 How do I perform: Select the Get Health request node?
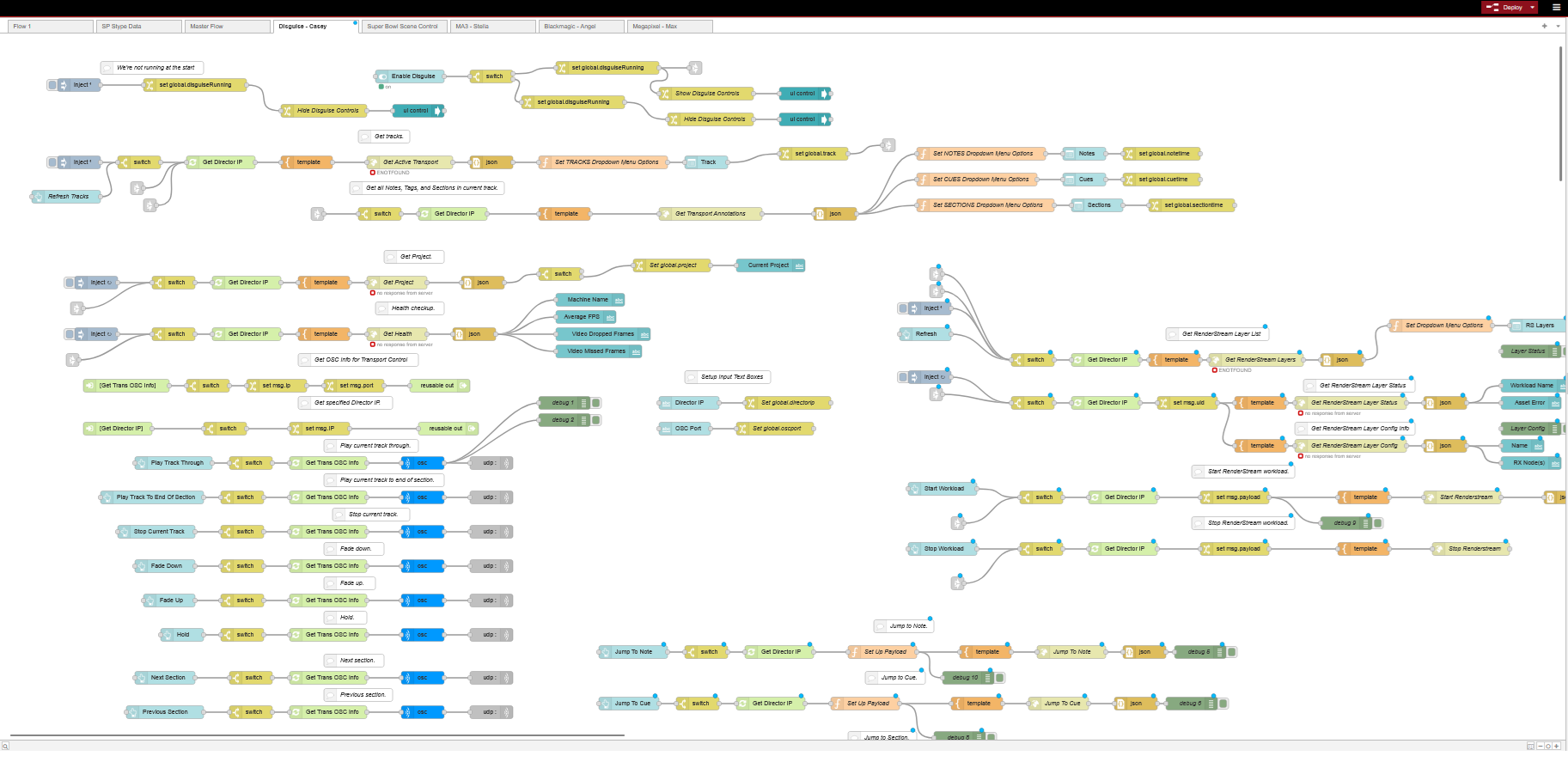pos(397,334)
